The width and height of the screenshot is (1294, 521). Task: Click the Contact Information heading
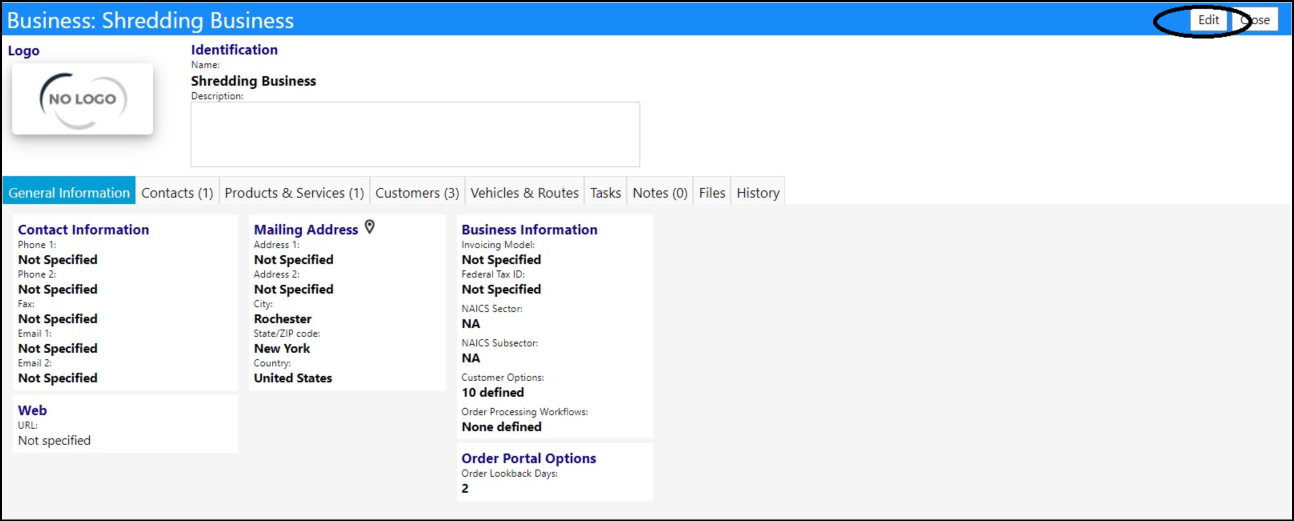pos(83,230)
